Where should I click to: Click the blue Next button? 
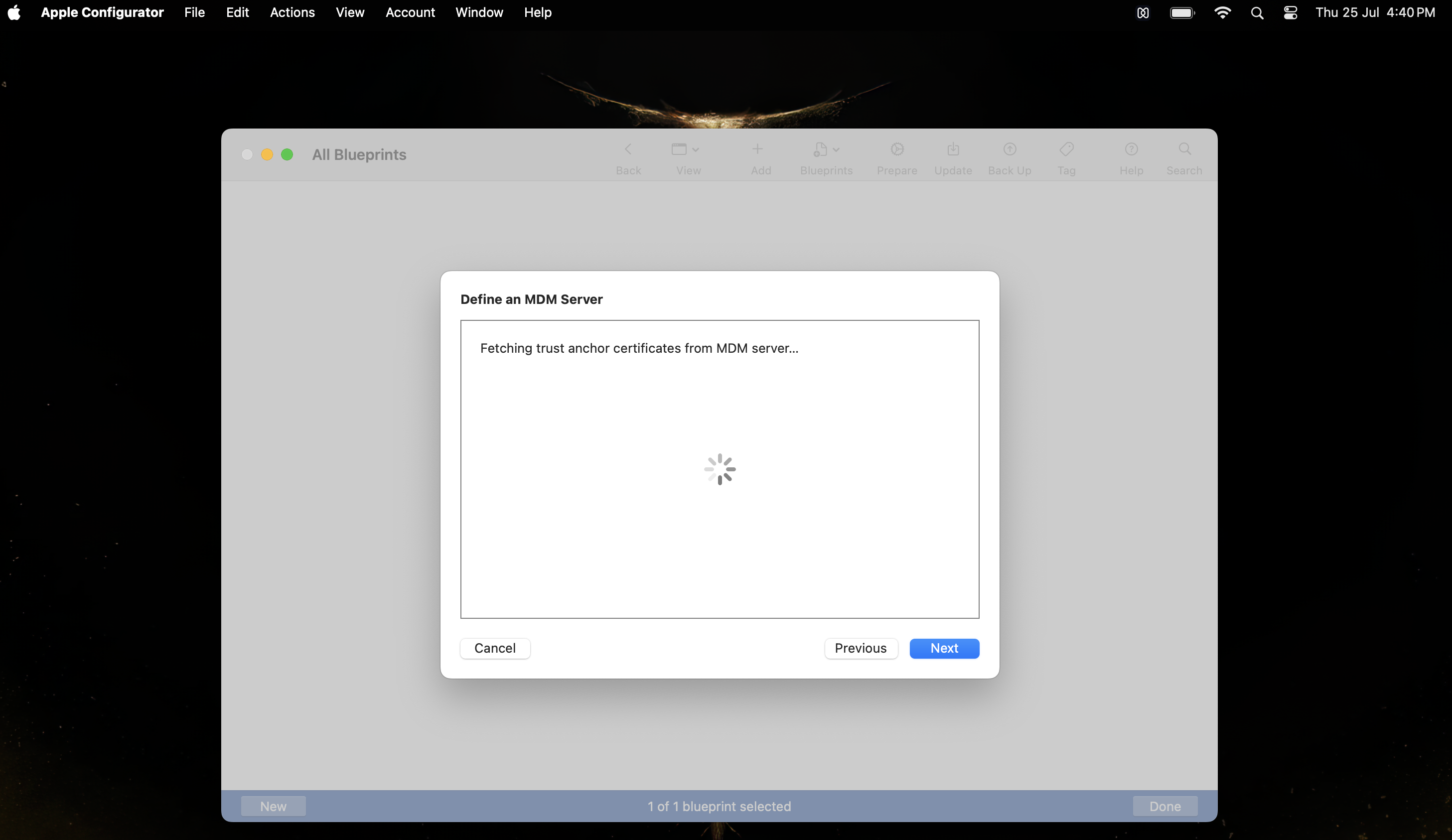click(x=944, y=648)
